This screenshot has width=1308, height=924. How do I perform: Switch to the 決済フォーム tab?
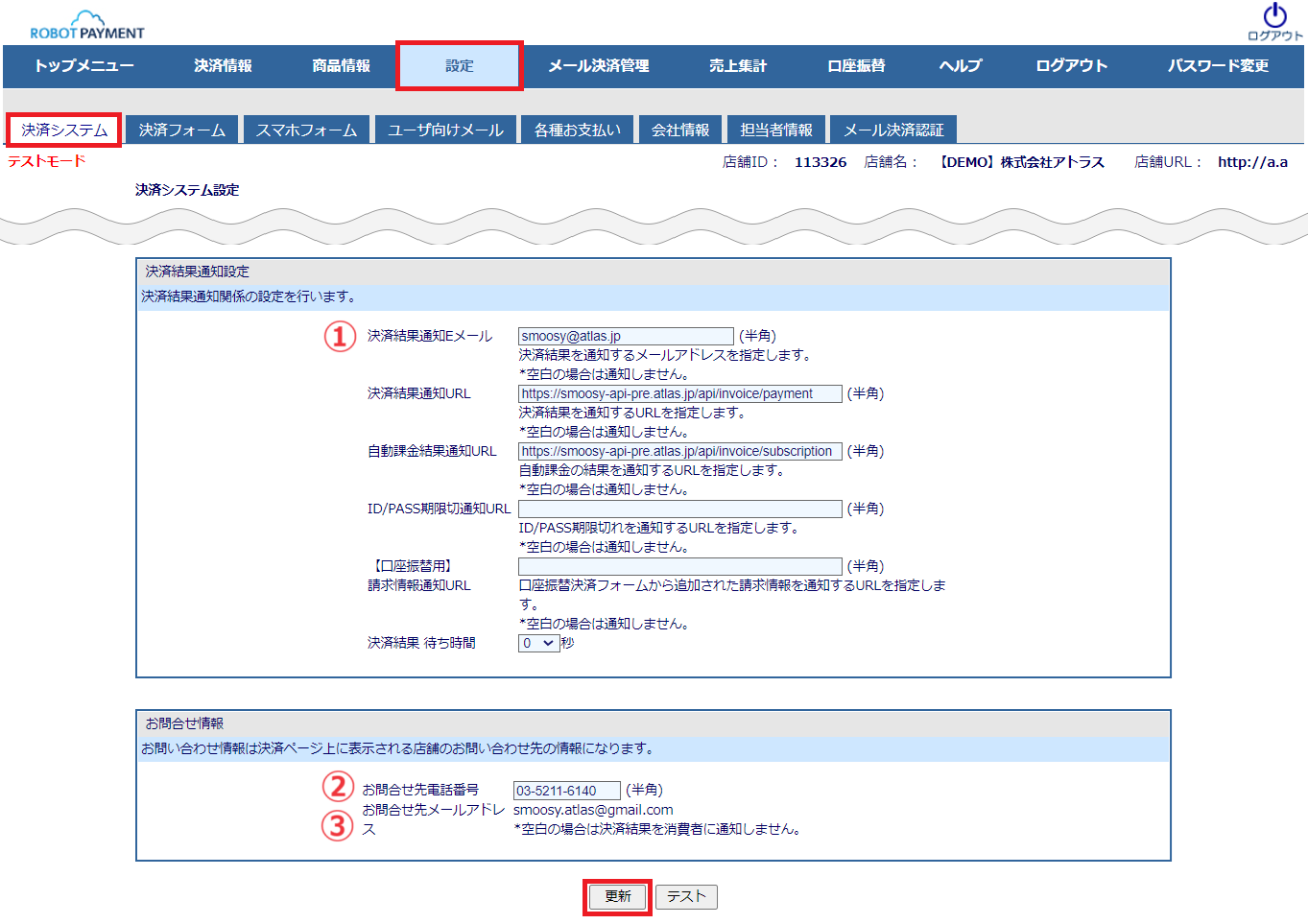click(182, 130)
